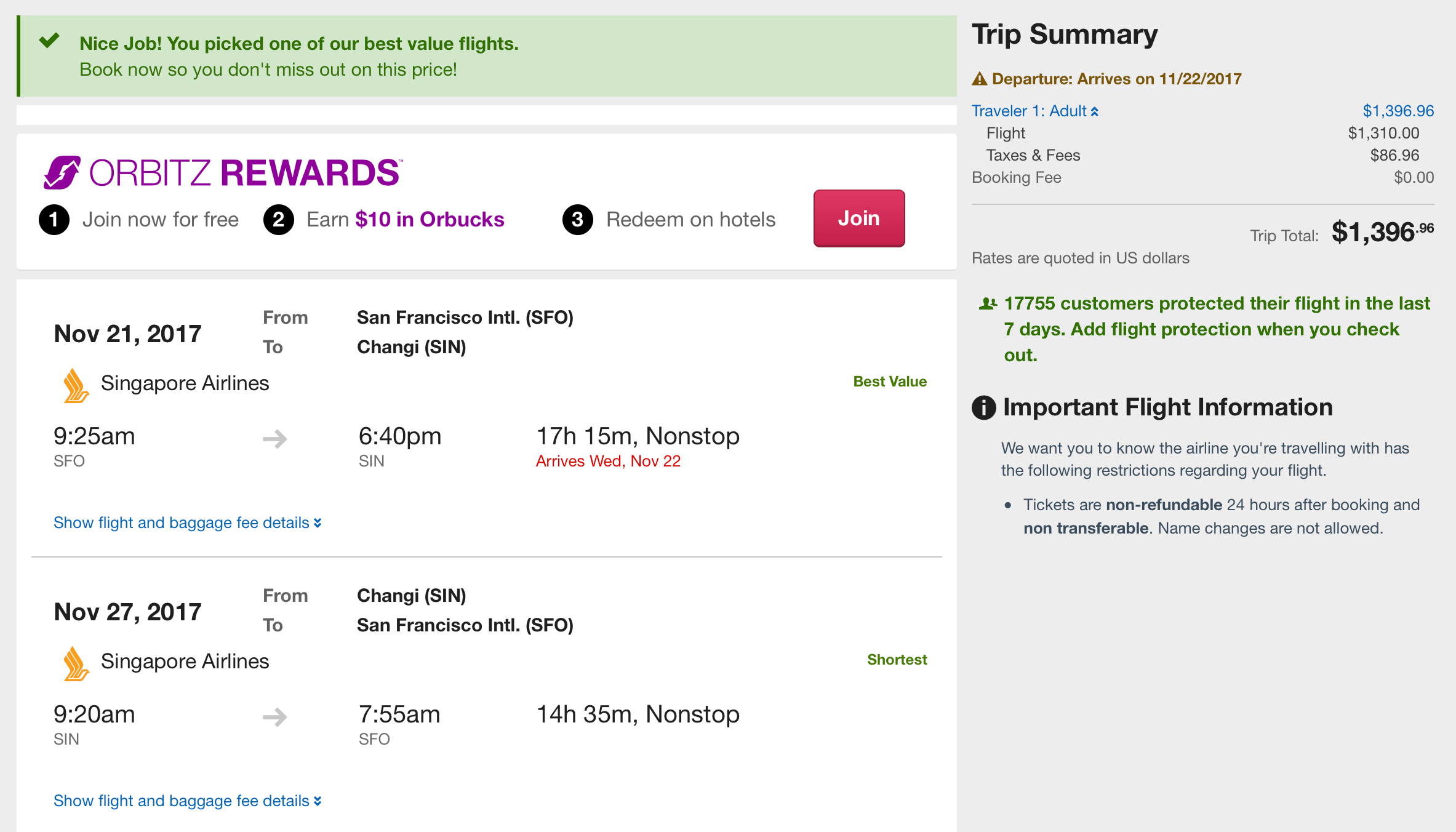1456x832 pixels.
Task: Click the $10 in Orbucks text
Action: coord(430,220)
